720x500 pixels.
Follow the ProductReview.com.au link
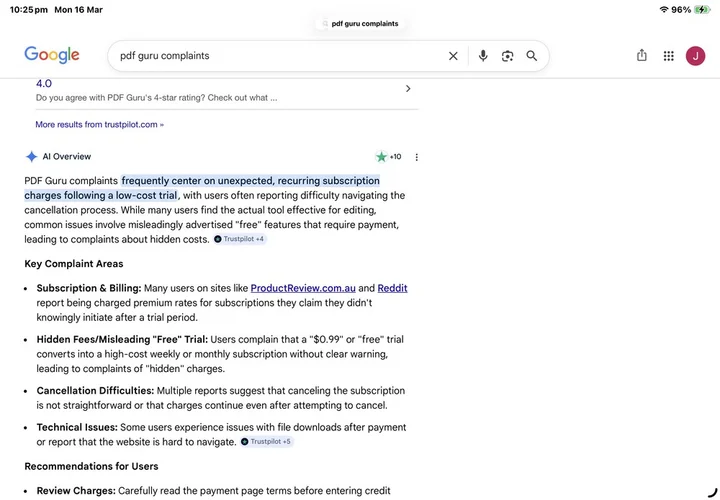point(303,288)
